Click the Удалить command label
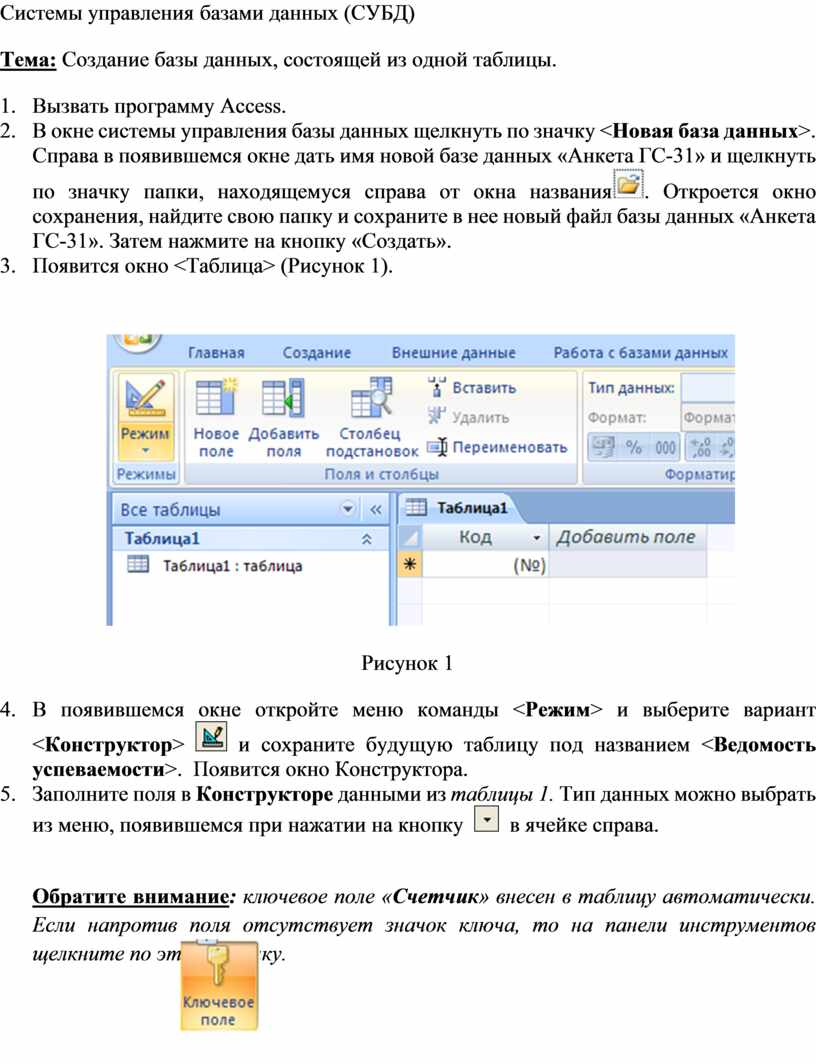 click(481, 417)
